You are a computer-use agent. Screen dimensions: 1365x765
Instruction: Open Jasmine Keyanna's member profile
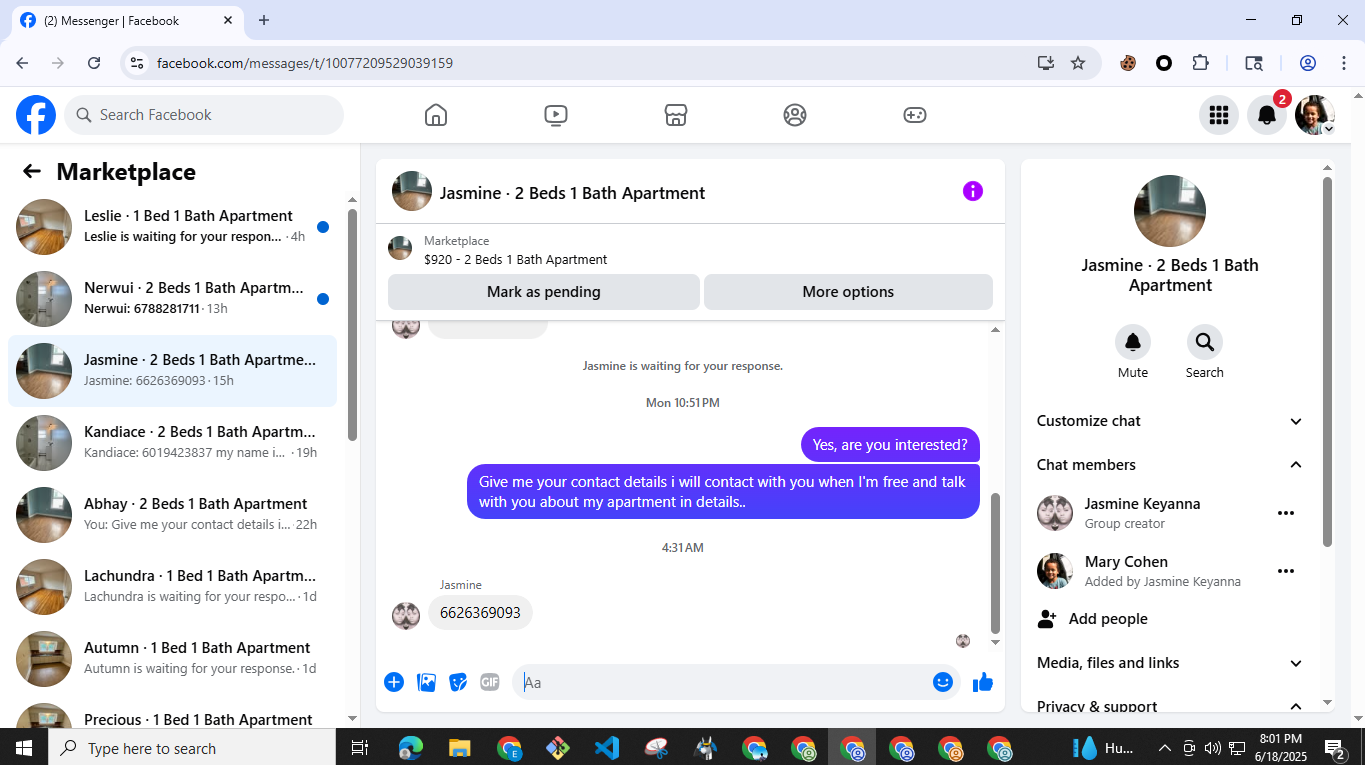(1142, 504)
